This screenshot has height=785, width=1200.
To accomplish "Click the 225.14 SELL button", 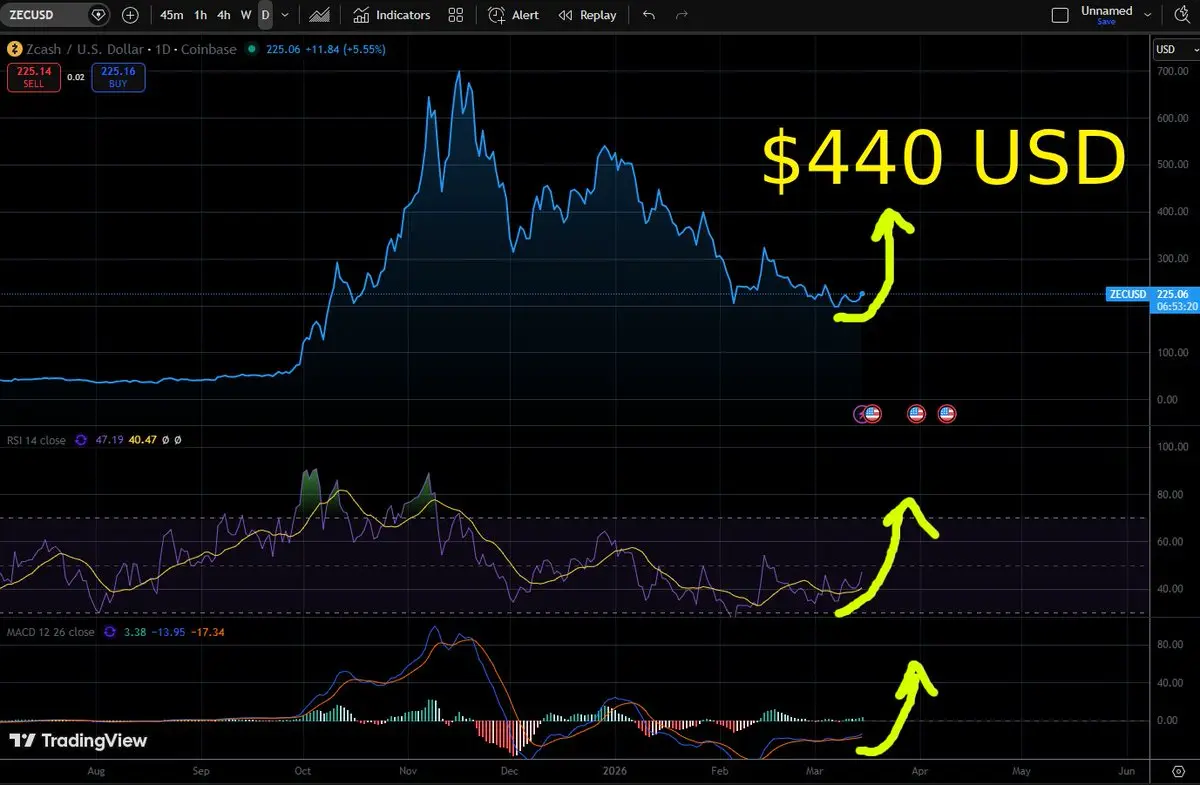I will [34, 77].
